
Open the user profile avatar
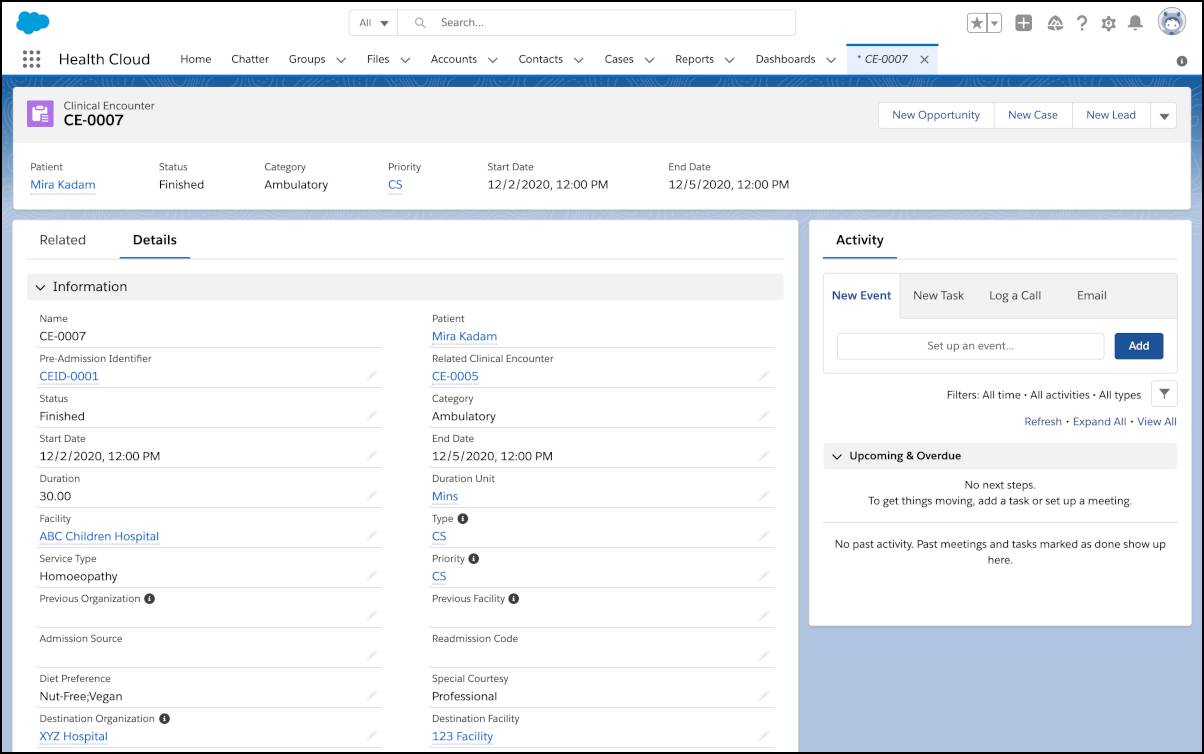click(1171, 22)
